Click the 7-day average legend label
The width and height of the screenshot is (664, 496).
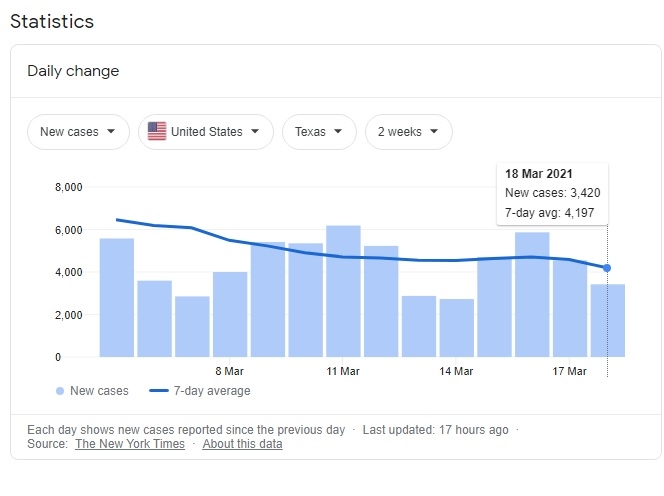point(212,391)
